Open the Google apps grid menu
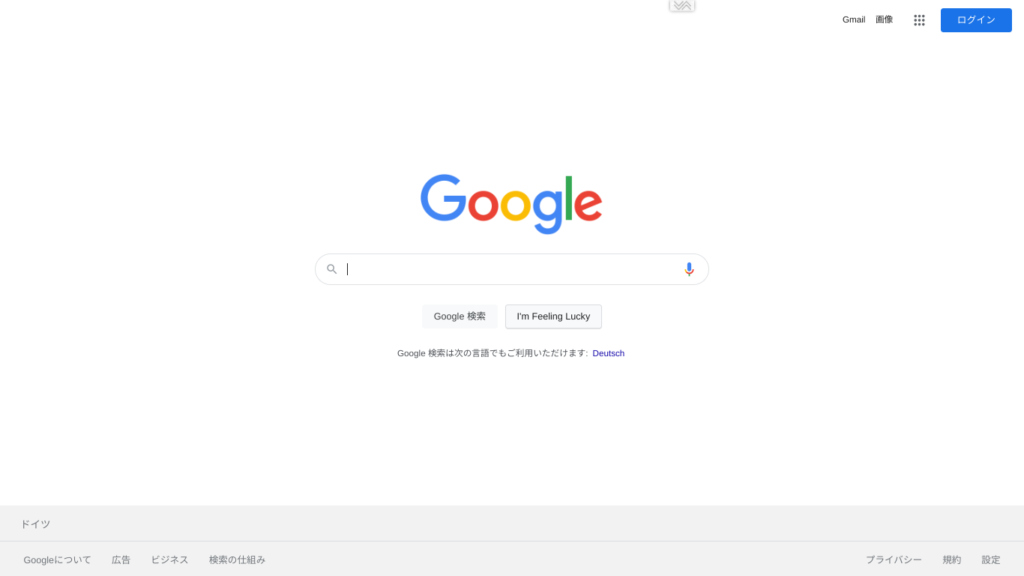Image resolution: width=1024 pixels, height=576 pixels. [x=919, y=20]
